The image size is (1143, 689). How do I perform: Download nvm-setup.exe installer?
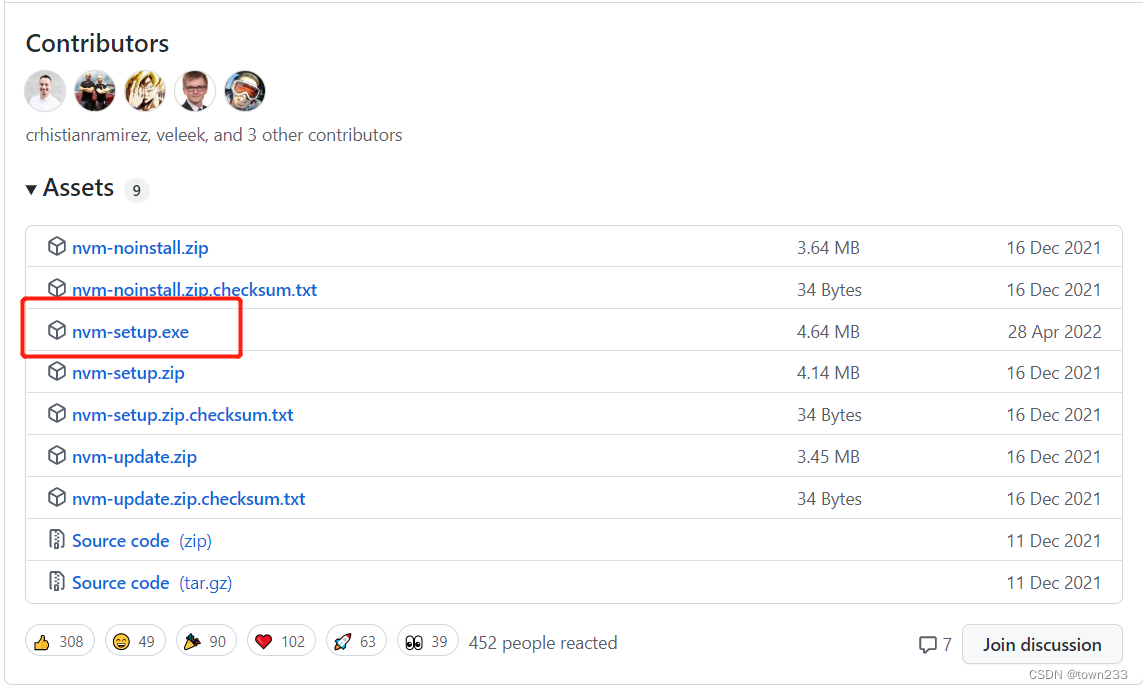click(x=130, y=332)
